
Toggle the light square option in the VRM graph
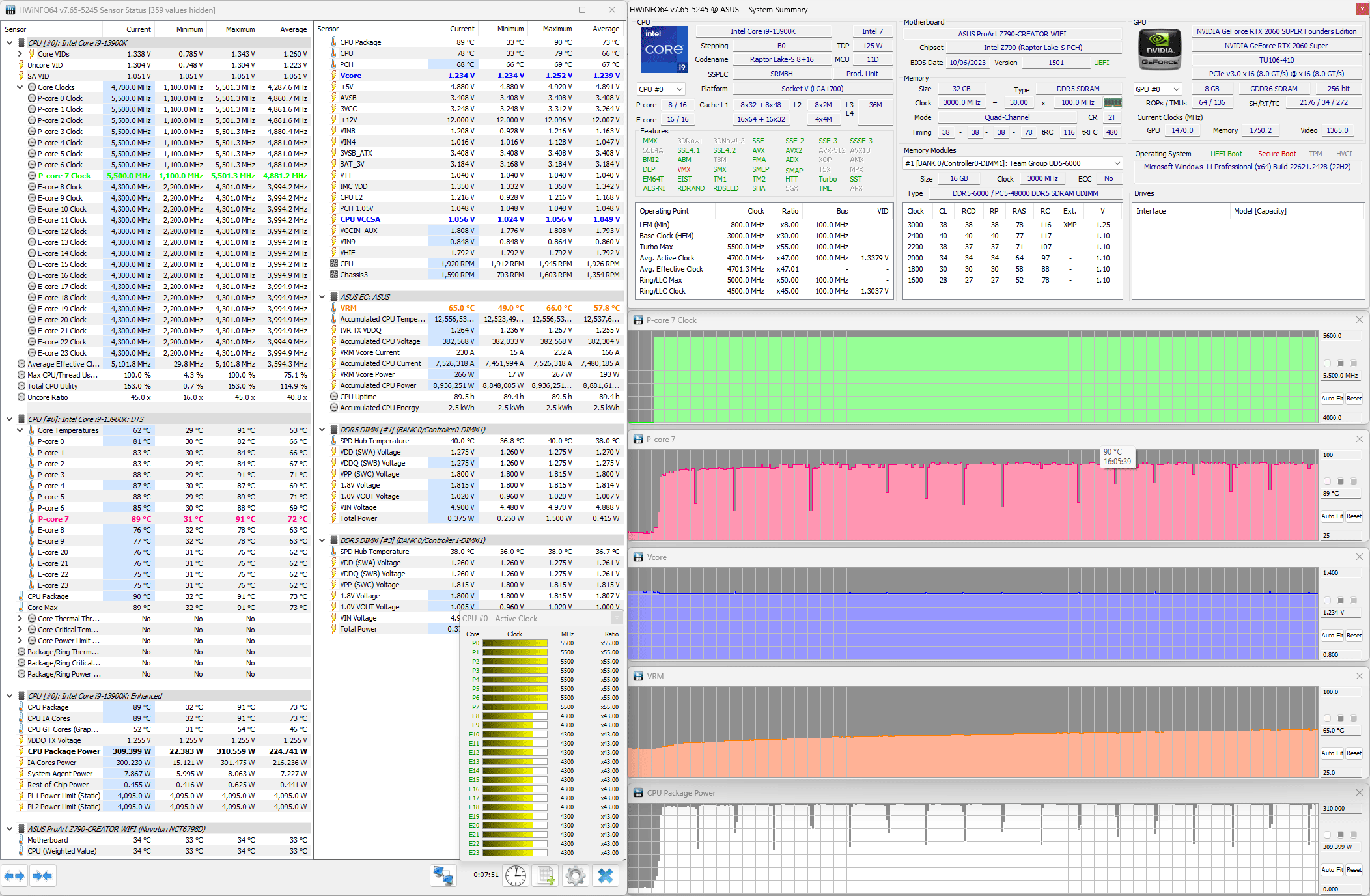(x=1353, y=718)
